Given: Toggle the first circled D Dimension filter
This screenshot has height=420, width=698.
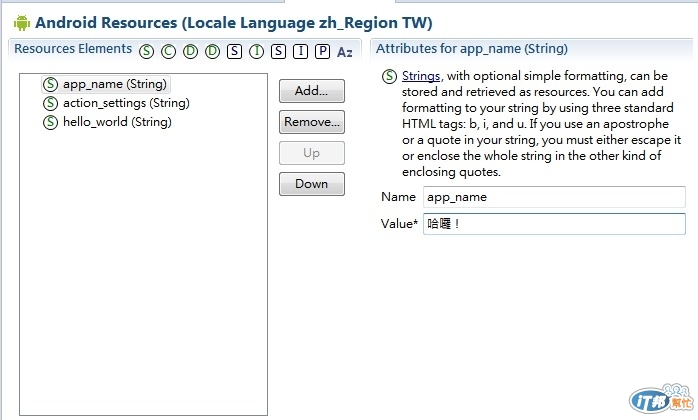Looking at the screenshot, I should pyautogui.click(x=190, y=51).
